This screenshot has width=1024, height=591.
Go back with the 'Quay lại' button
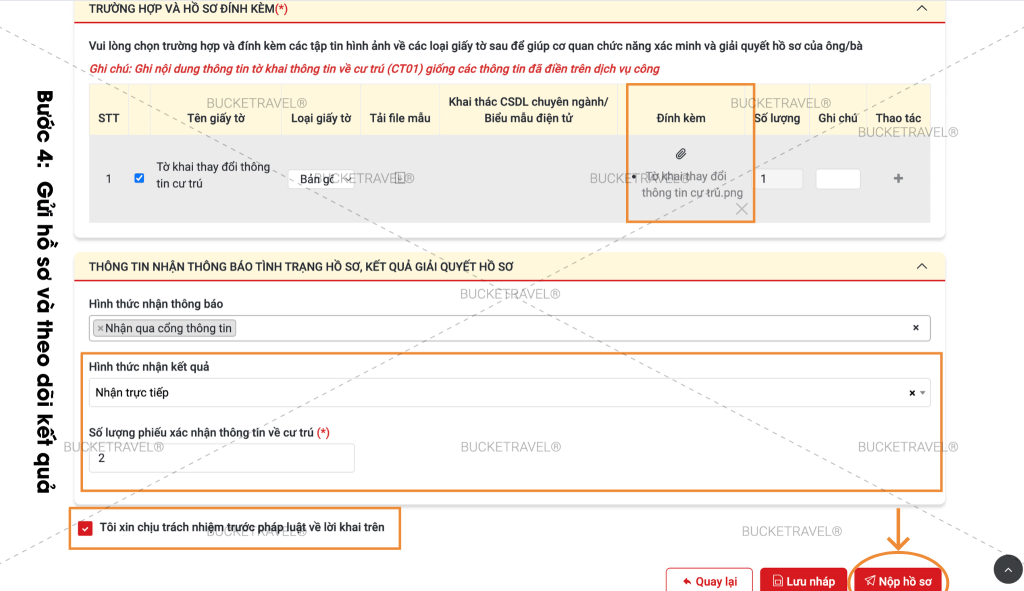click(709, 581)
